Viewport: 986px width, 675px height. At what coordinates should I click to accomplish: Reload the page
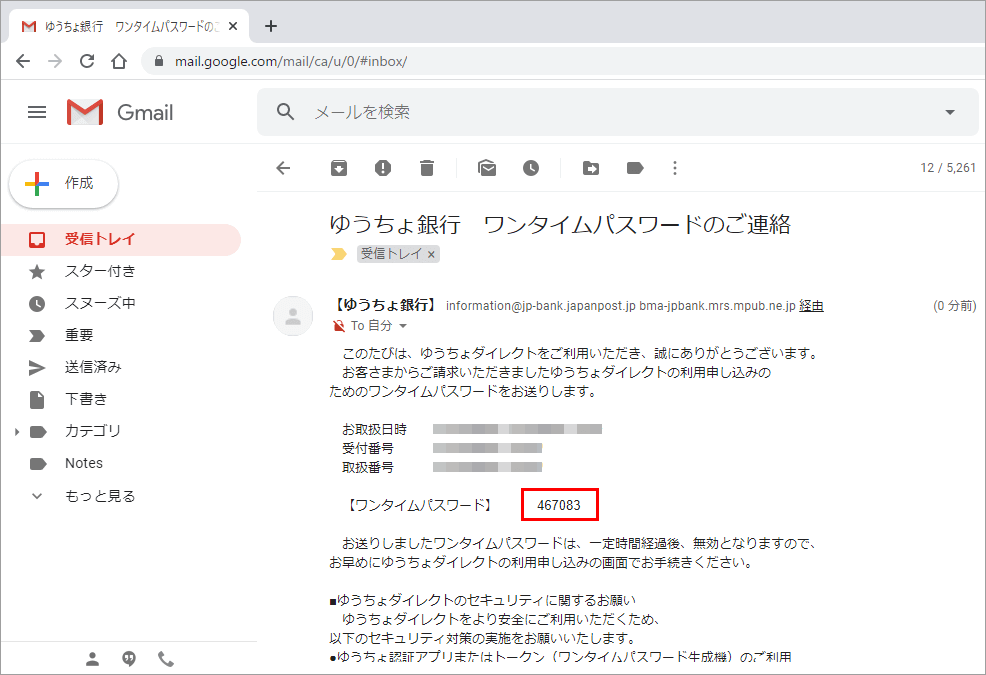click(x=87, y=61)
